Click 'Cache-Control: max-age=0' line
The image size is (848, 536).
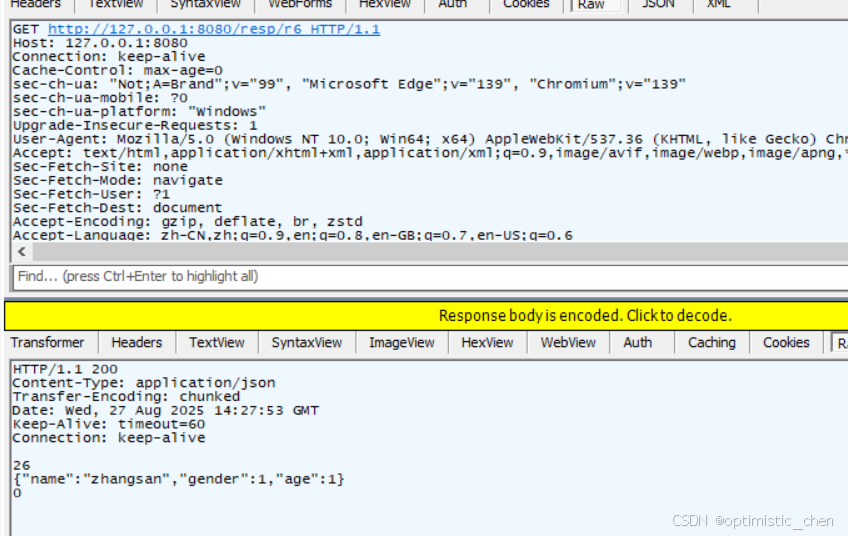click(117, 70)
